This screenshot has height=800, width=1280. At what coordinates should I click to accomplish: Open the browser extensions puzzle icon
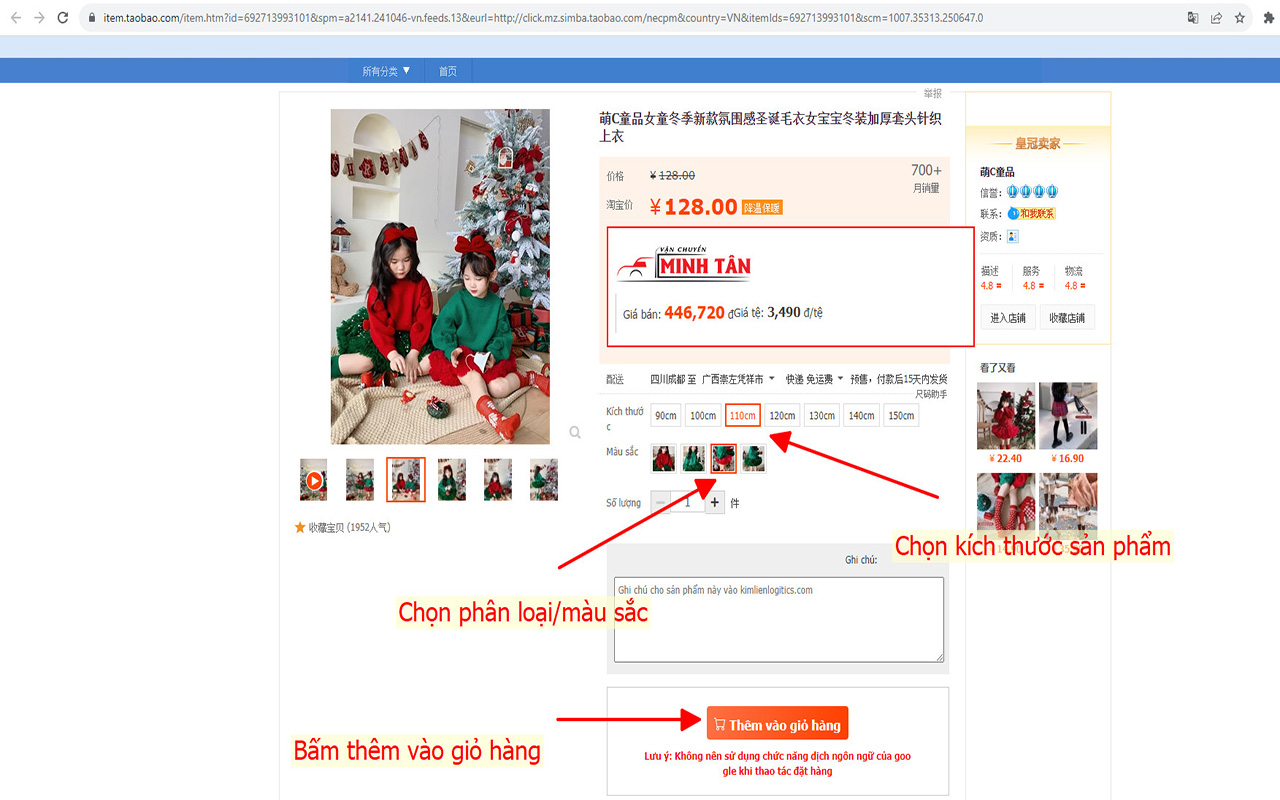click(x=1268, y=17)
